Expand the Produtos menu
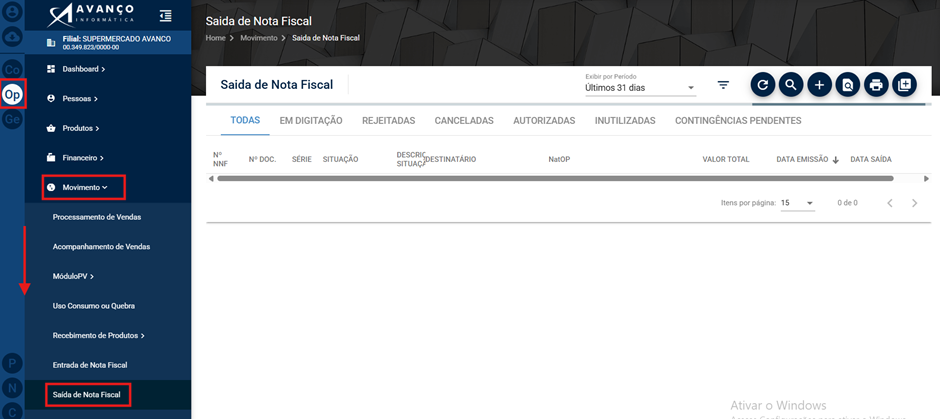940x419 pixels. click(x=73, y=128)
